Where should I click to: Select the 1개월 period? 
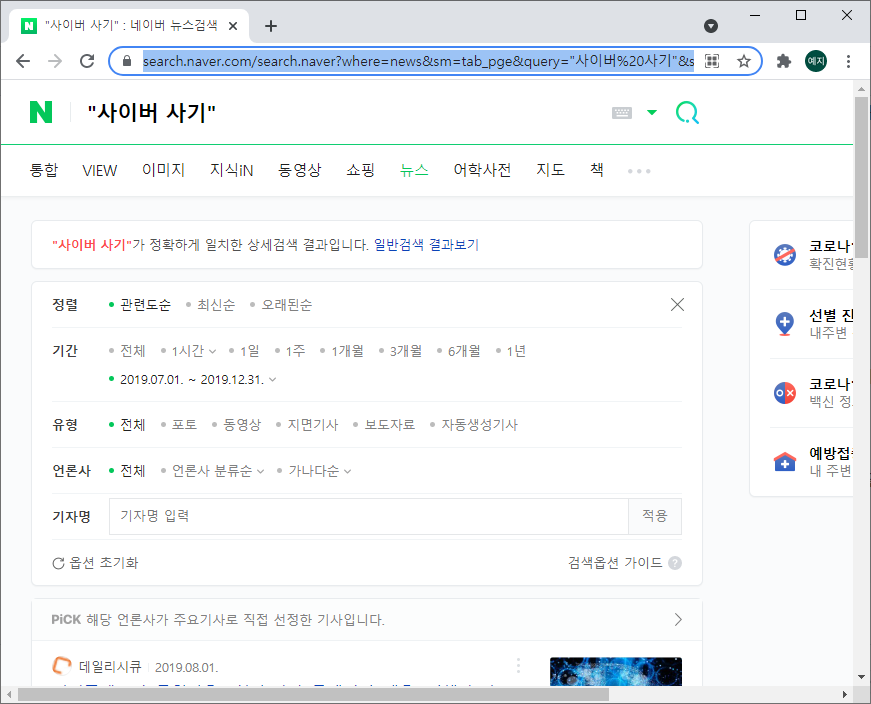pos(347,351)
